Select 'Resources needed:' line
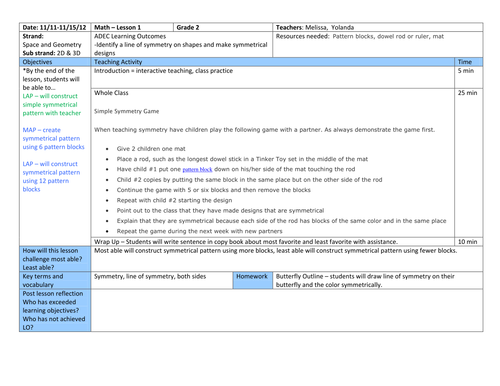Screen dimensions: 500x386 coord(359,36)
